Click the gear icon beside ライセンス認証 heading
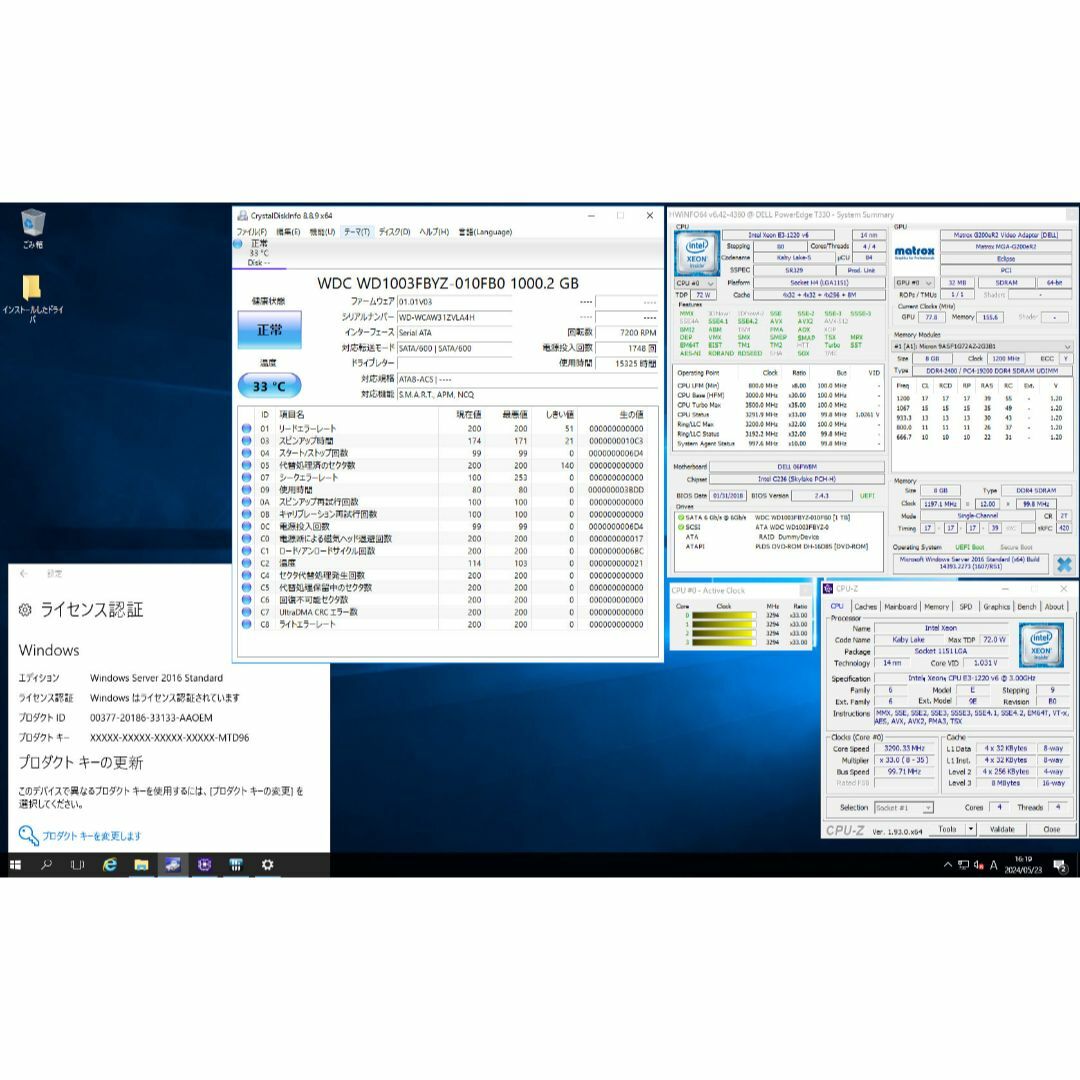The width and height of the screenshot is (1080, 1080). click(25, 610)
